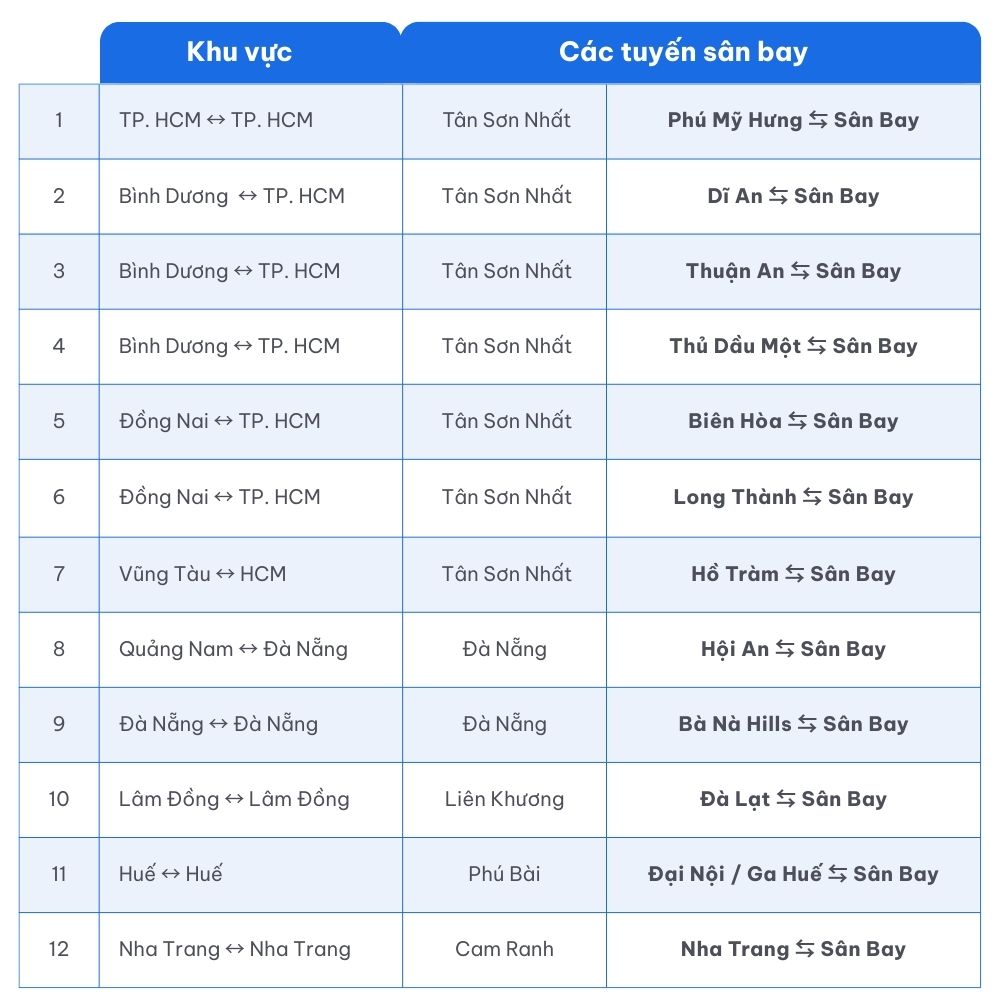1000x1000 pixels.
Task: Open the Long Thành ⇆ Sân Bay route
Action: (x=793, y=497)
